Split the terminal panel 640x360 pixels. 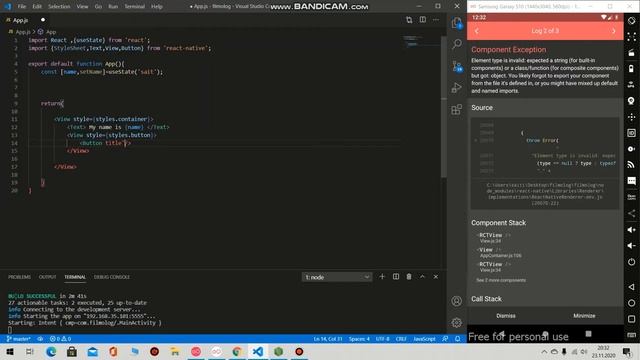click(x=396, y=277)
